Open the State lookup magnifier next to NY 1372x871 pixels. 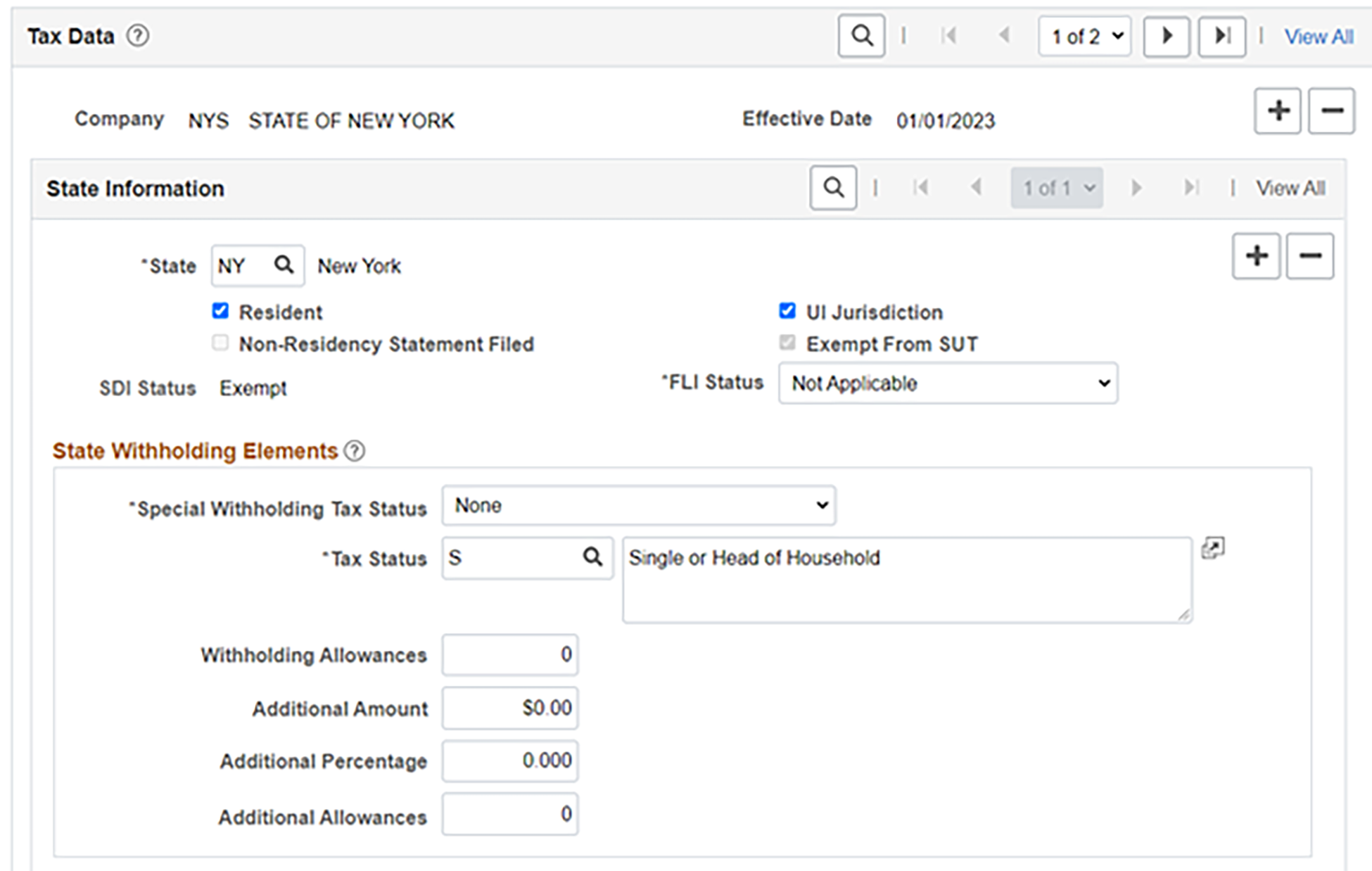pos(284,265)
